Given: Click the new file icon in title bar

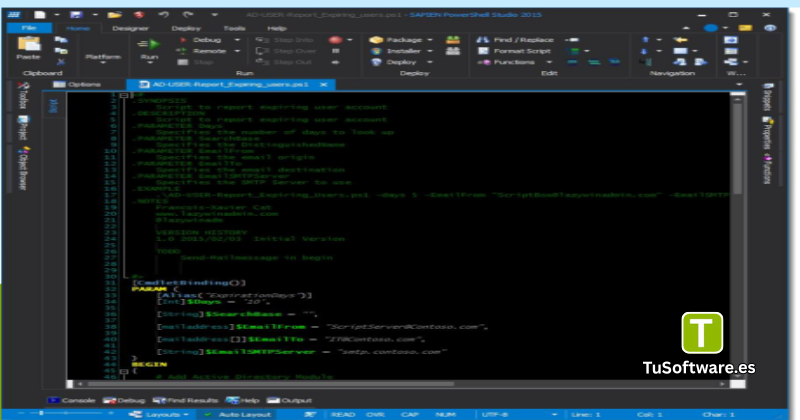Looking at the screenshot, I should point(40,15).
